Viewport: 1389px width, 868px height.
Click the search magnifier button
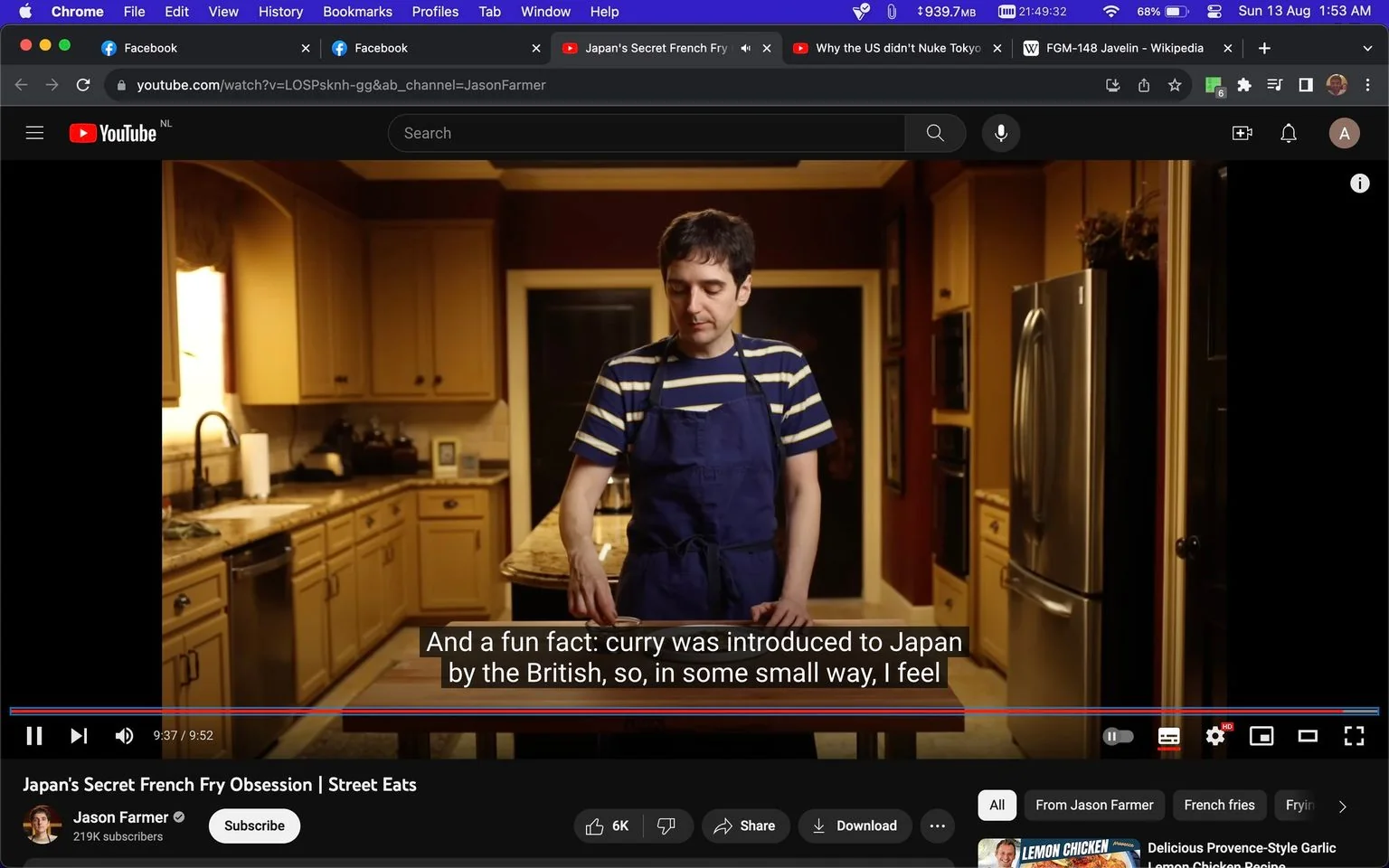click(x=935, y=133)
